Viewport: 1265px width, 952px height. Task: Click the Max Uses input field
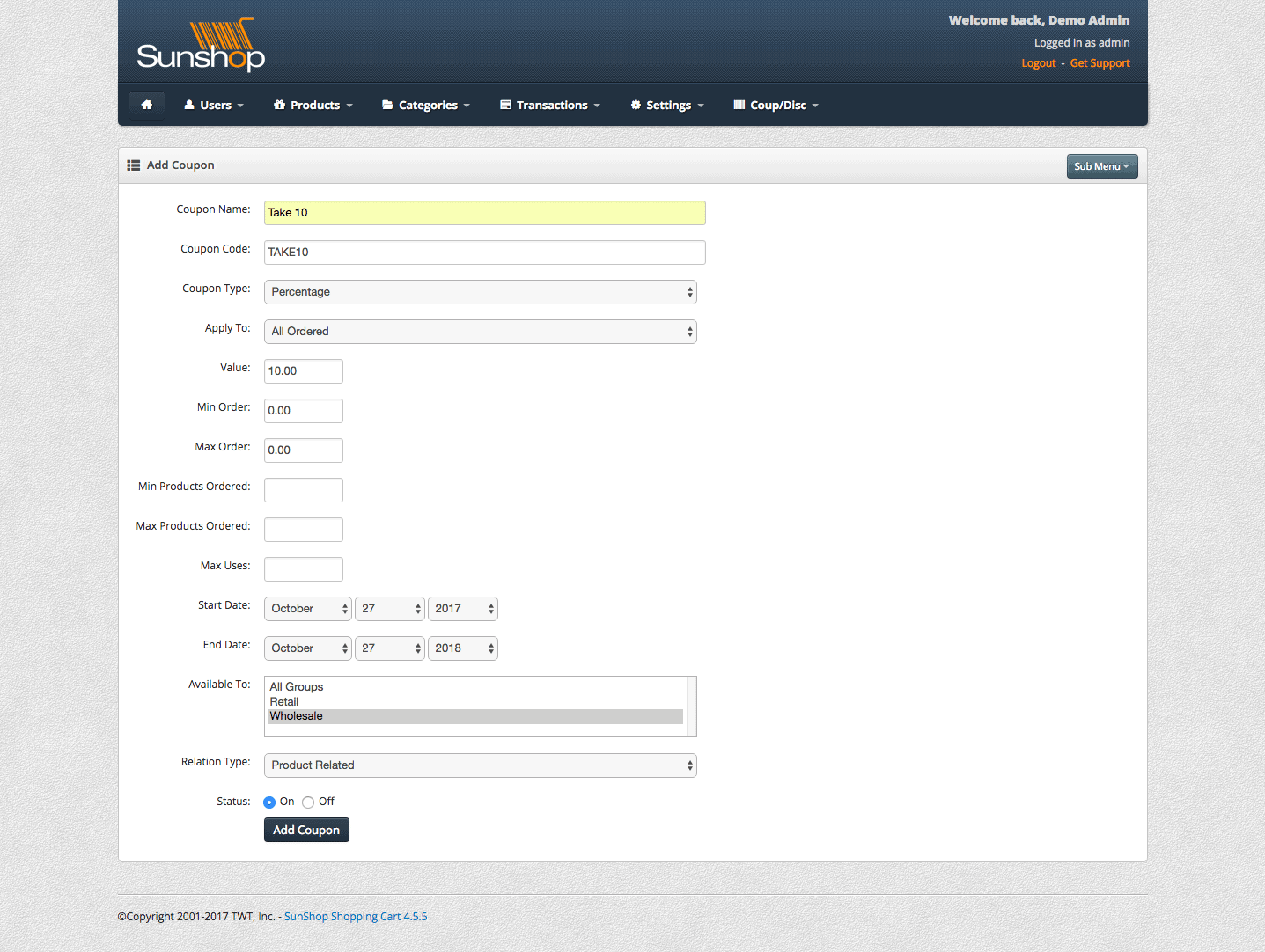tap(304, 569)
